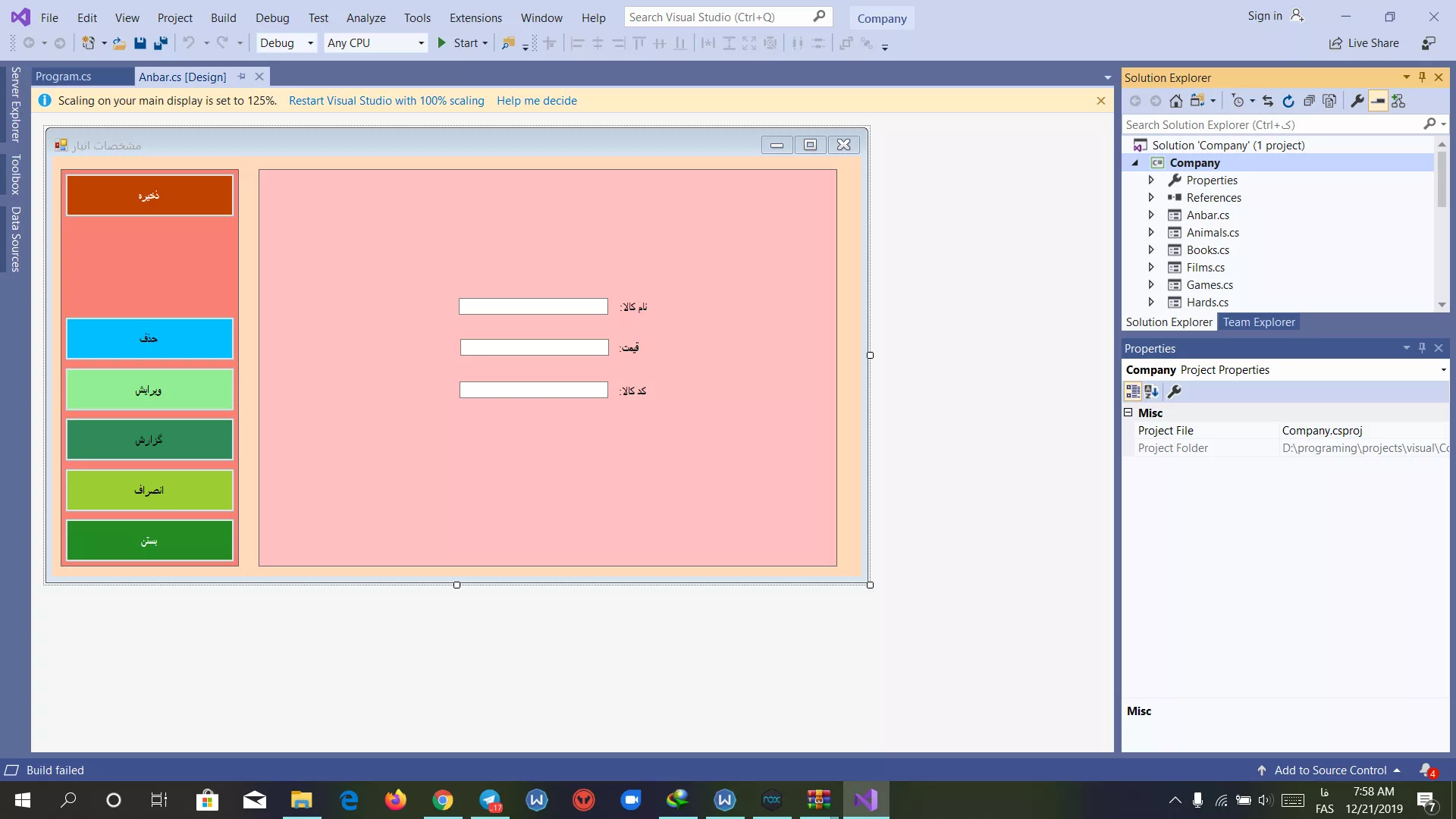Open Properties via the wrench icon in Solution Explorer
The image size is (1456, 819).
coord(1357,101)
